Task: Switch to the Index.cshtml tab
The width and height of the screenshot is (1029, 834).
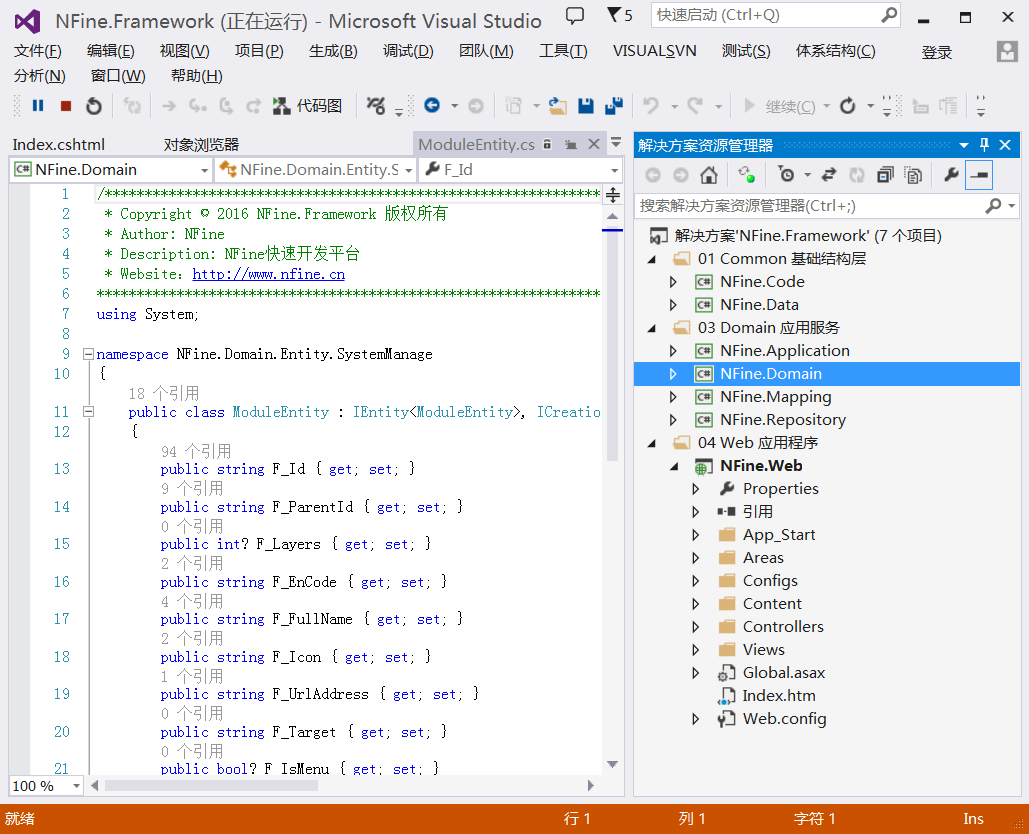Action: (x=59, y=145)
